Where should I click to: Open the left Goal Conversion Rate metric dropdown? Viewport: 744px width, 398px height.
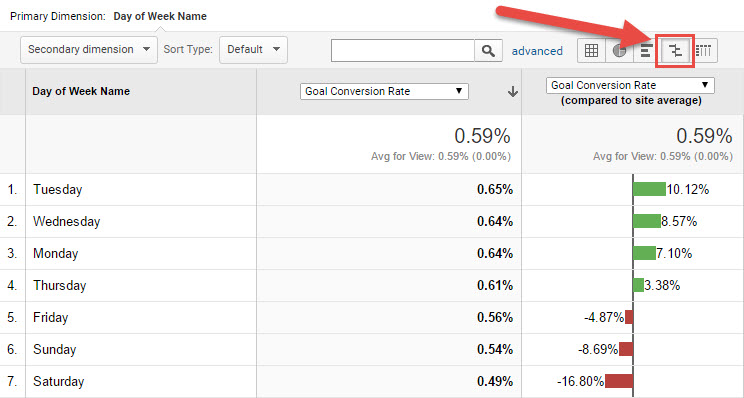[384, 91]
